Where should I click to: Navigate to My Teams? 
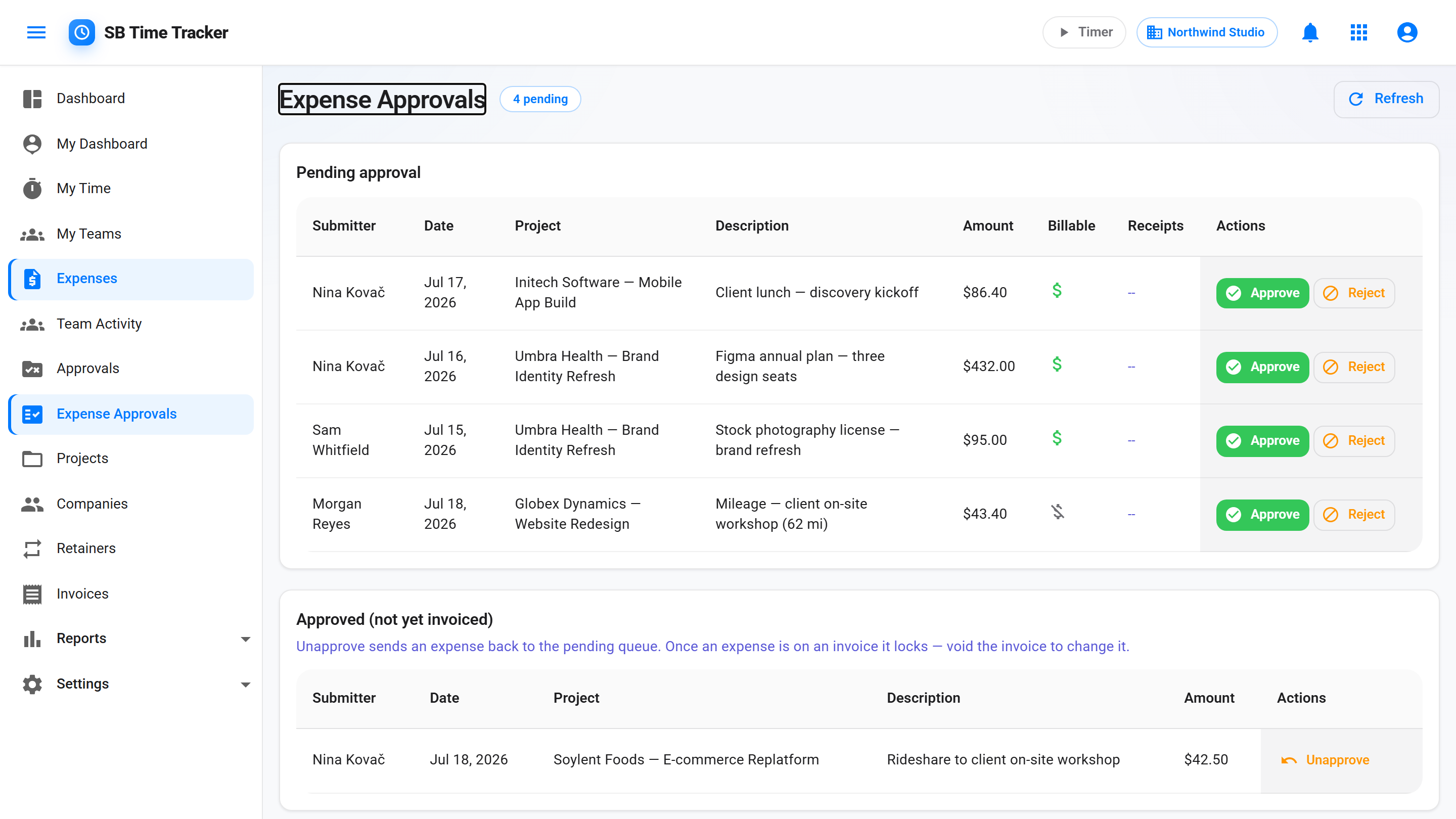click(x=131, y=234)
